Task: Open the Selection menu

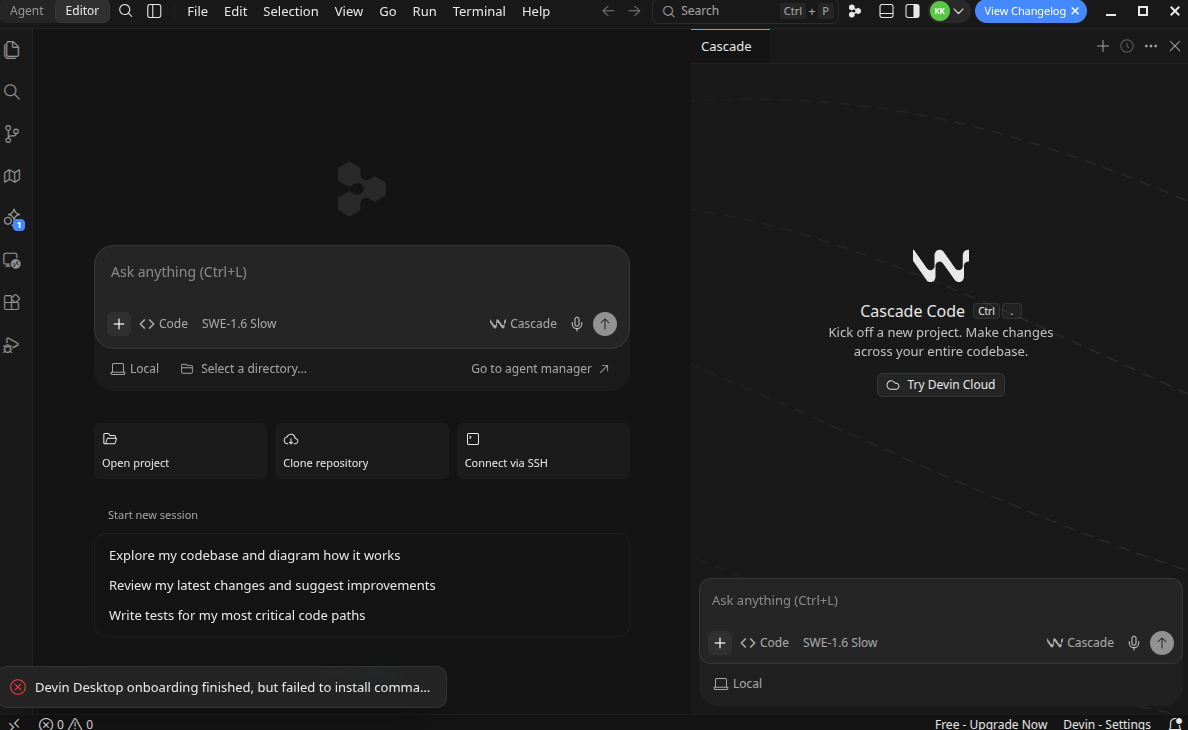Action: pos(290,11)
